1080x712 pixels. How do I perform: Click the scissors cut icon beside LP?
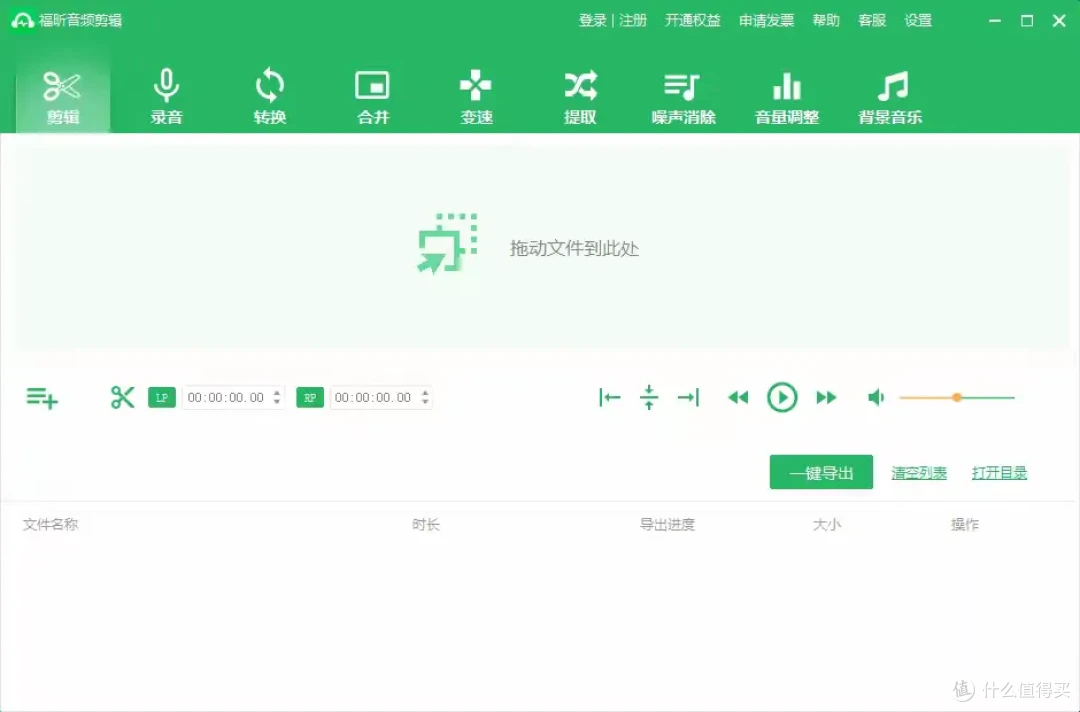tap(123, 397)
